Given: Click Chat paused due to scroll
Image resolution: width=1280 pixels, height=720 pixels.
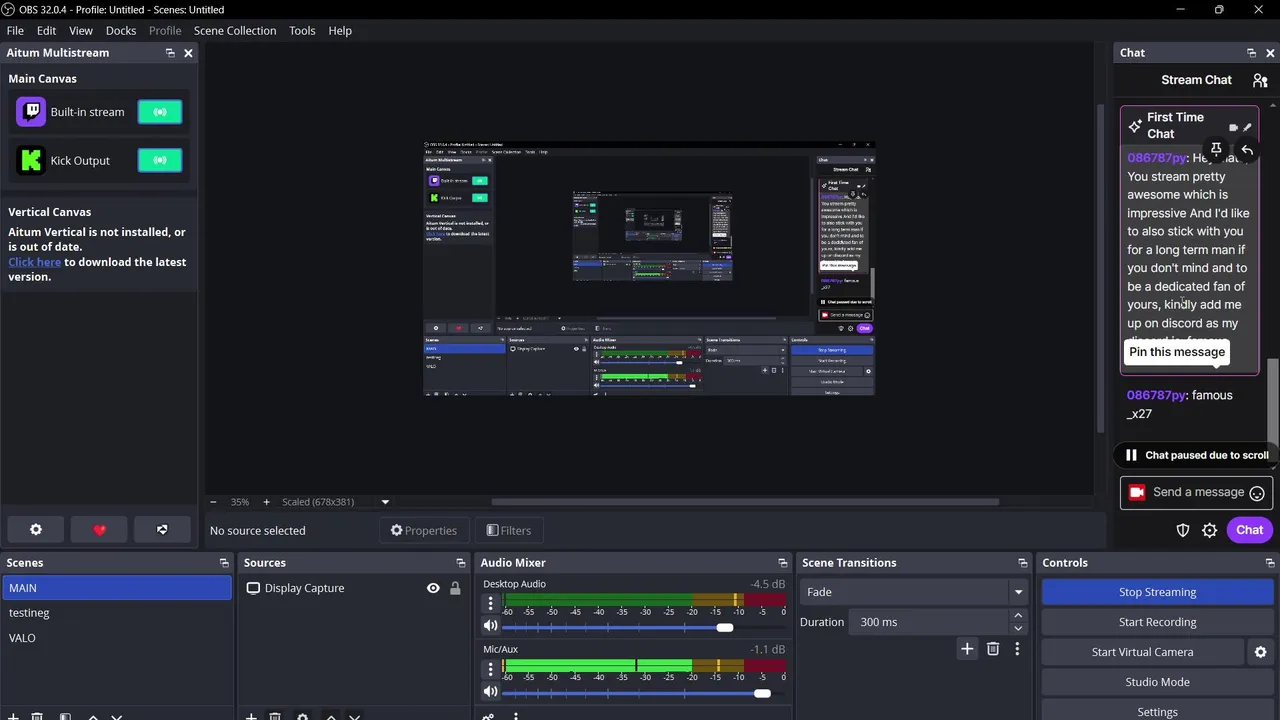Looking at the screenshot, I should pos(1197,455).
